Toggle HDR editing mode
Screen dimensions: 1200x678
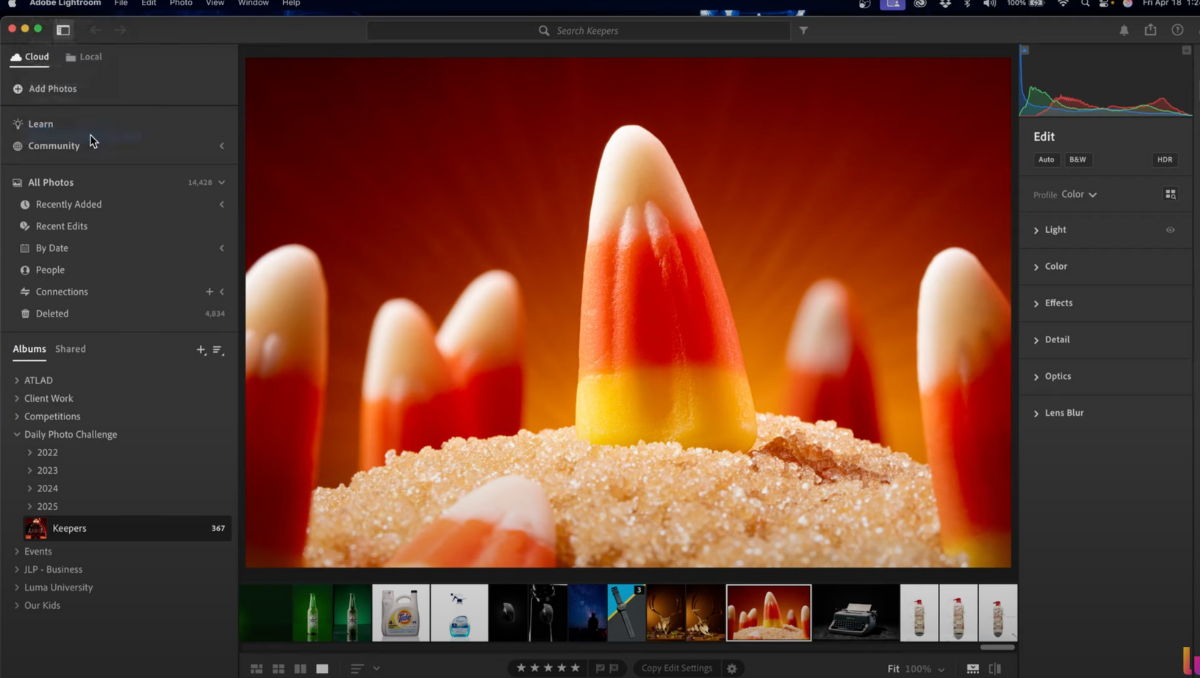coord(1165,160)
